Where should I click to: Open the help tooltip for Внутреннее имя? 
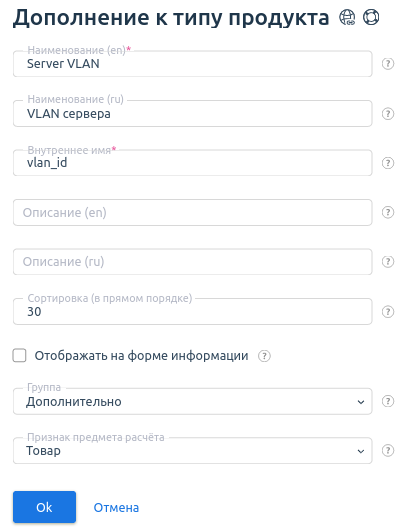(x=388, y=163)
